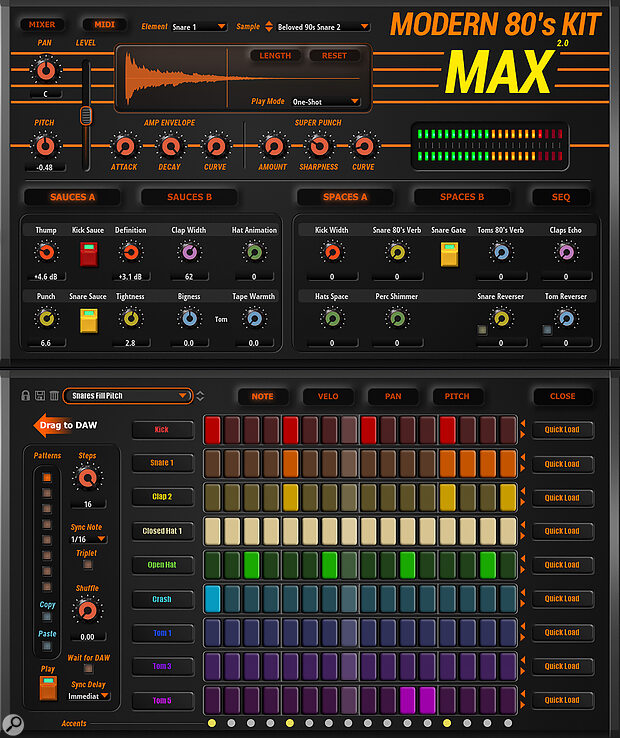Click the Steps knob
Image resolution: width=620 pixels, height=738 pixels.
(87, 478)
